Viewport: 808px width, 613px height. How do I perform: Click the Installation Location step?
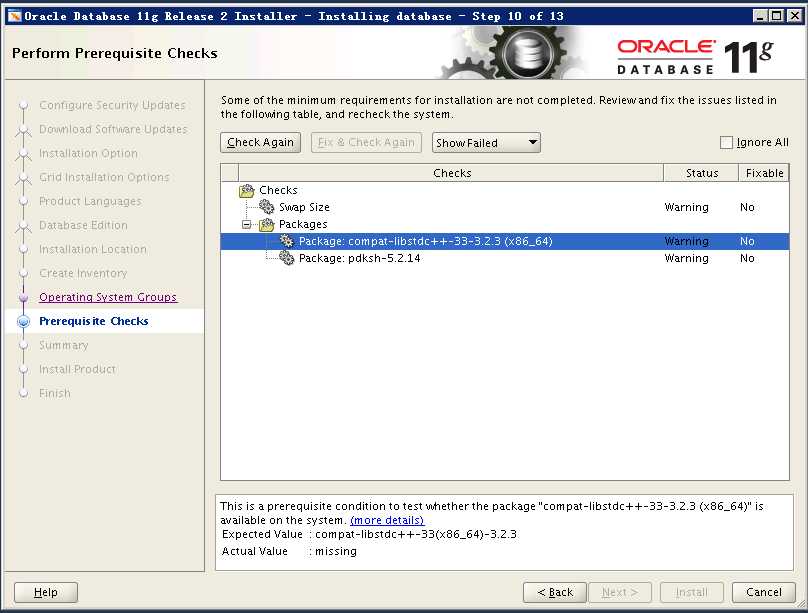(93, 249)
